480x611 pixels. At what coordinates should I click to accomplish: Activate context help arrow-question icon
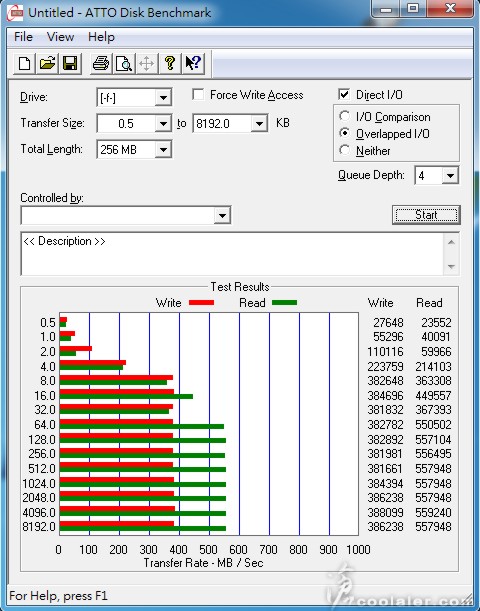[193, 63]
